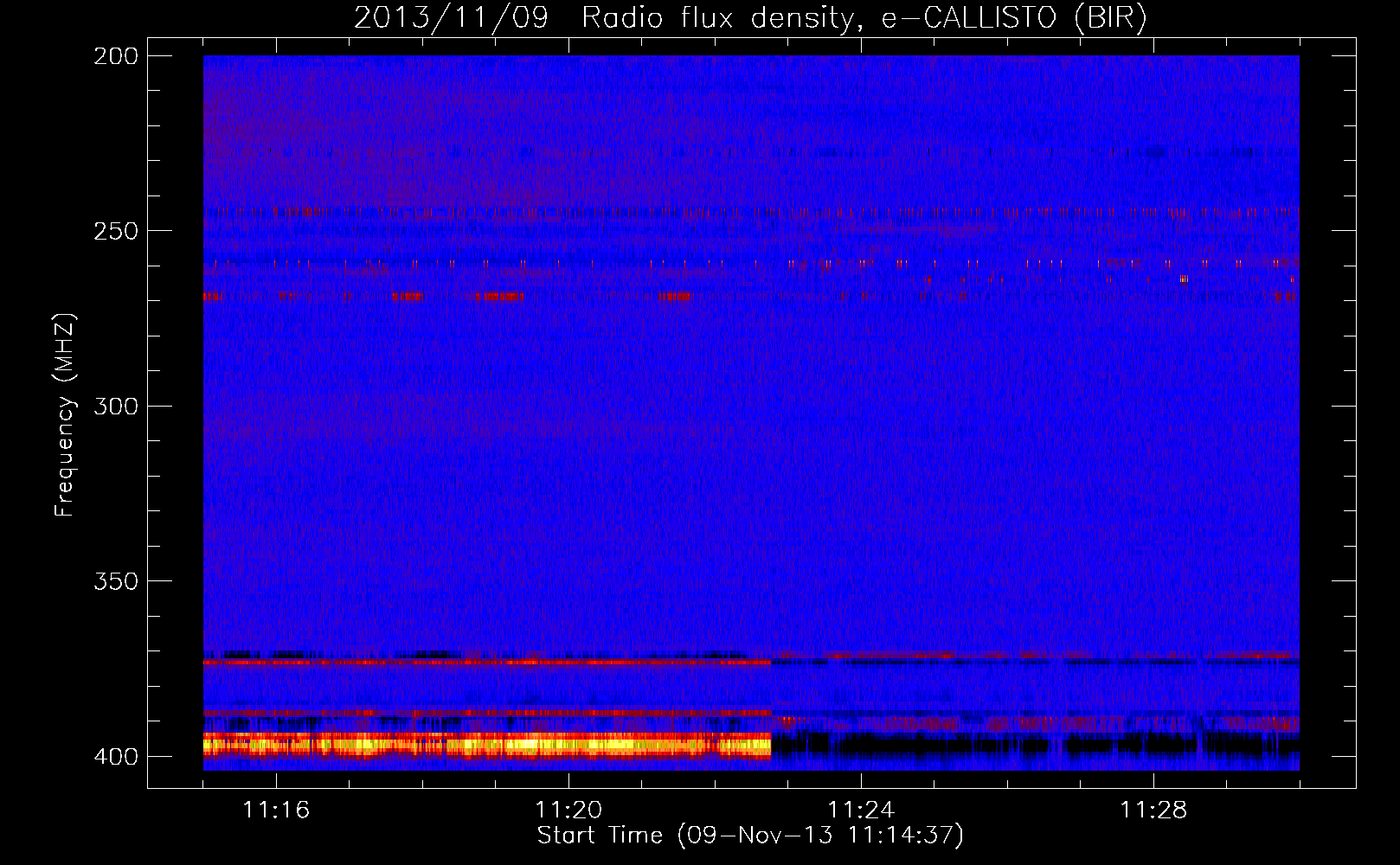The height and width of the screenshot is (865, 1400).
Task: Click the black band near 400 MHz after 11:23
Action: (x=1035, y=745)
